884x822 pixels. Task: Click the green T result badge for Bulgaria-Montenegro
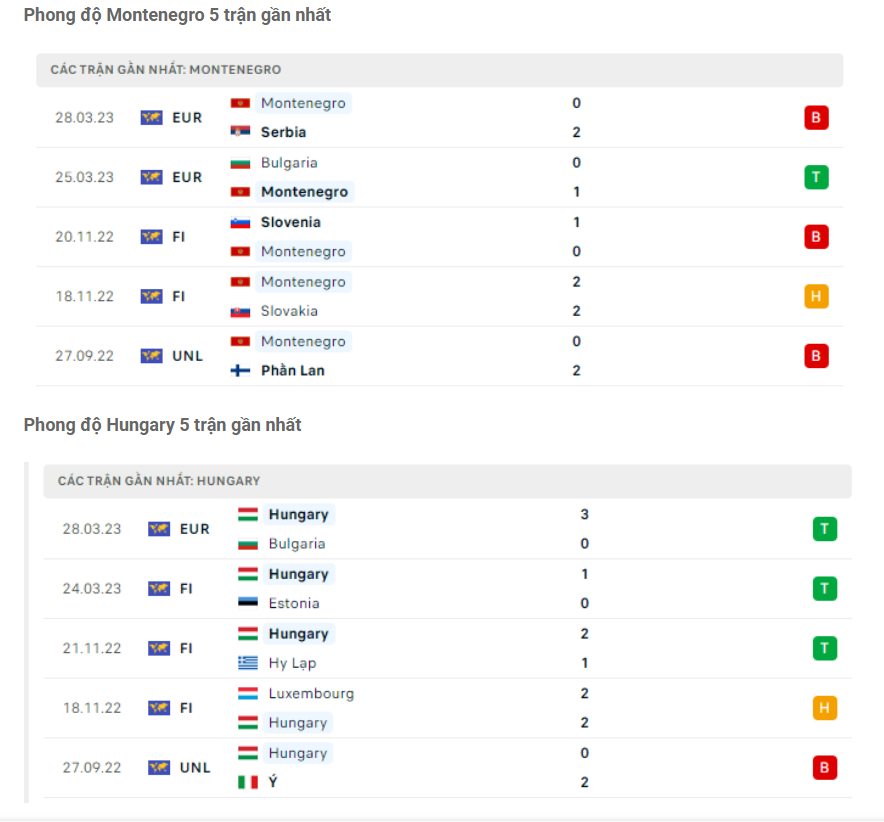click(817, 177)
